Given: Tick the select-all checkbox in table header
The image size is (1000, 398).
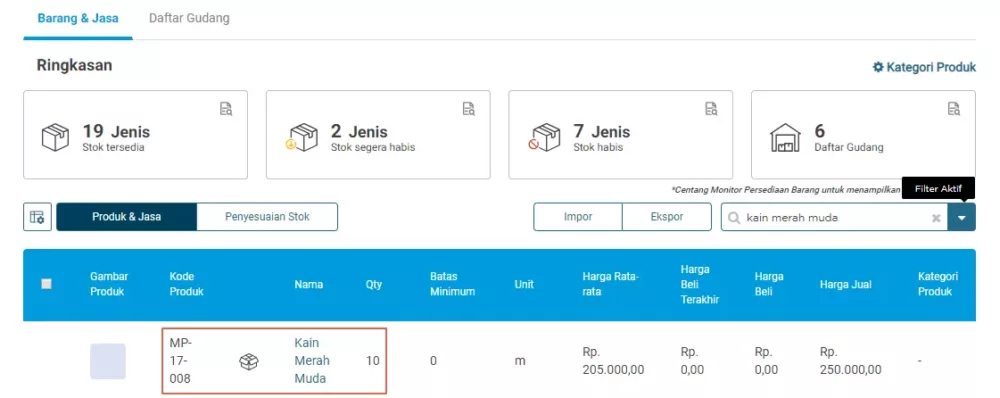Looking at the screenshot, I should click(x=46, y=284).
